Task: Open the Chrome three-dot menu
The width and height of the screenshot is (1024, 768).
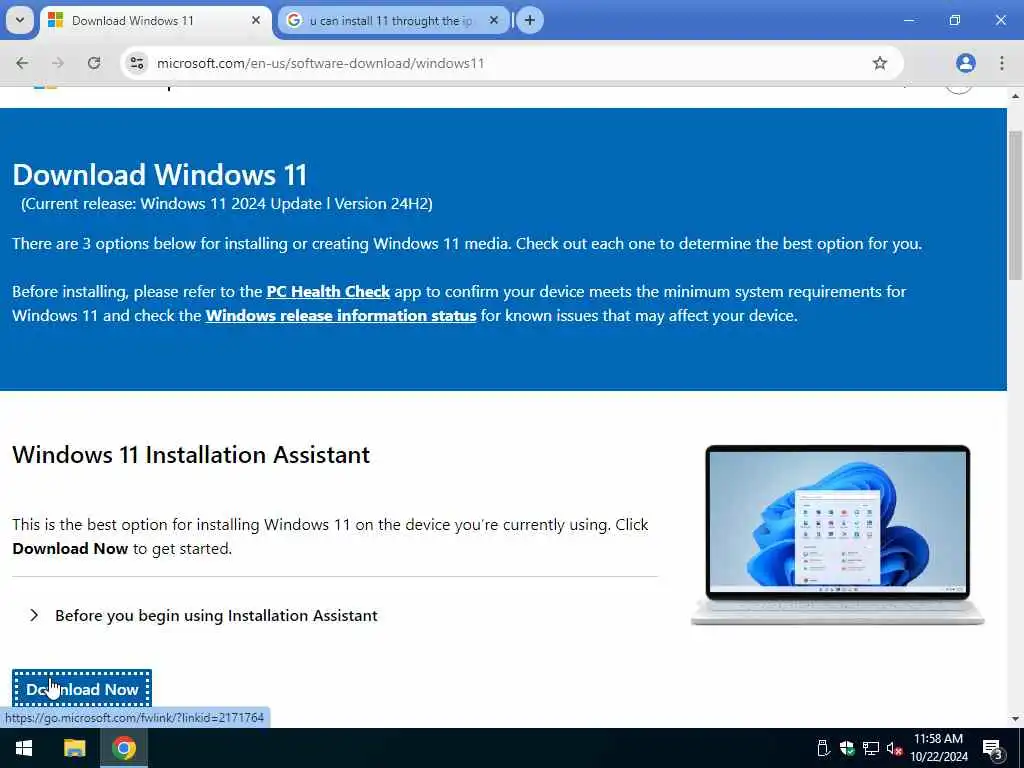Action: [x=1002, y=63]
